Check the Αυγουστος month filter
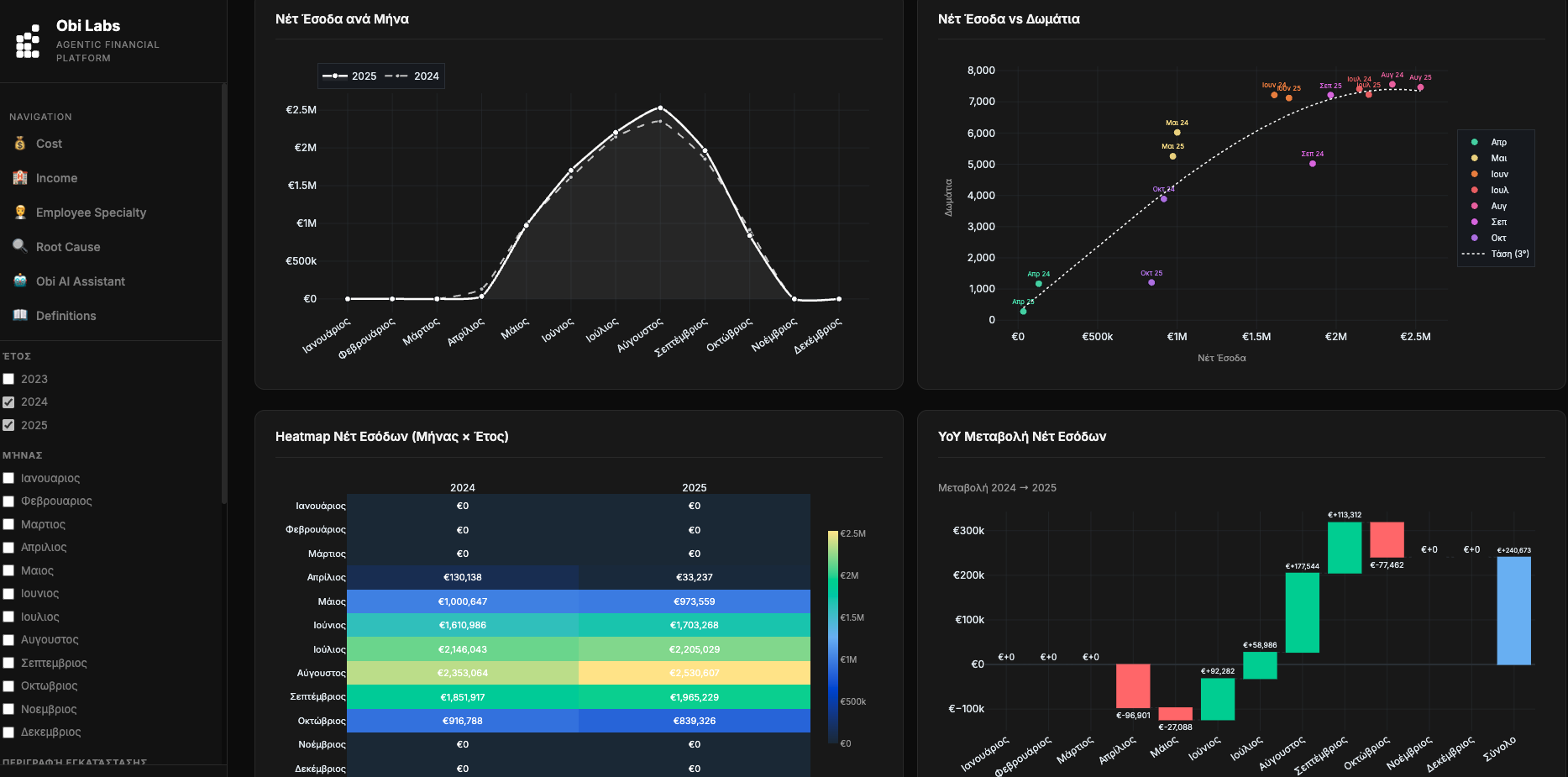This screenshot has width=1568, height=777. [x=8, y=639]
